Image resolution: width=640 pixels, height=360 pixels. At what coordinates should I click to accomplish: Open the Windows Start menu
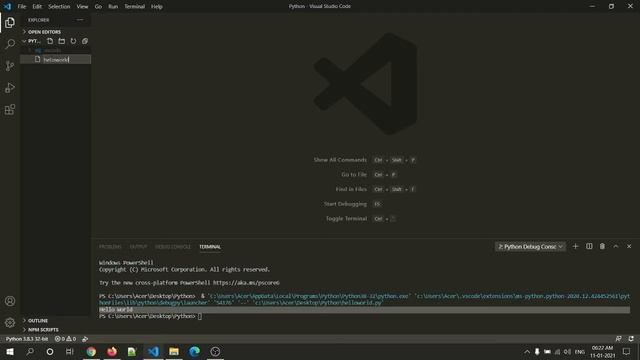(10, 351)
